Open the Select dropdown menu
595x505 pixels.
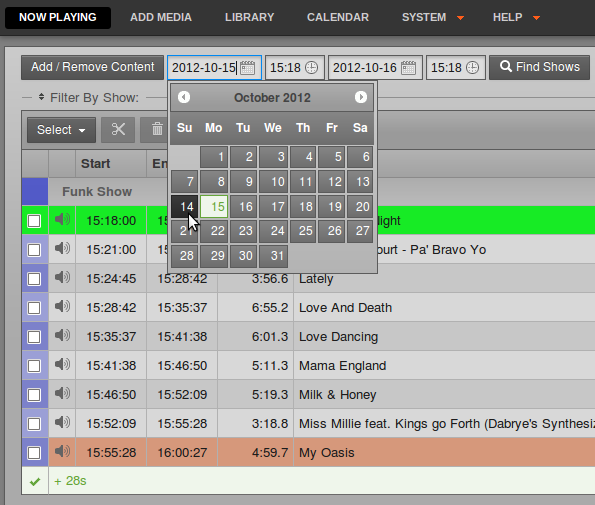61,130
